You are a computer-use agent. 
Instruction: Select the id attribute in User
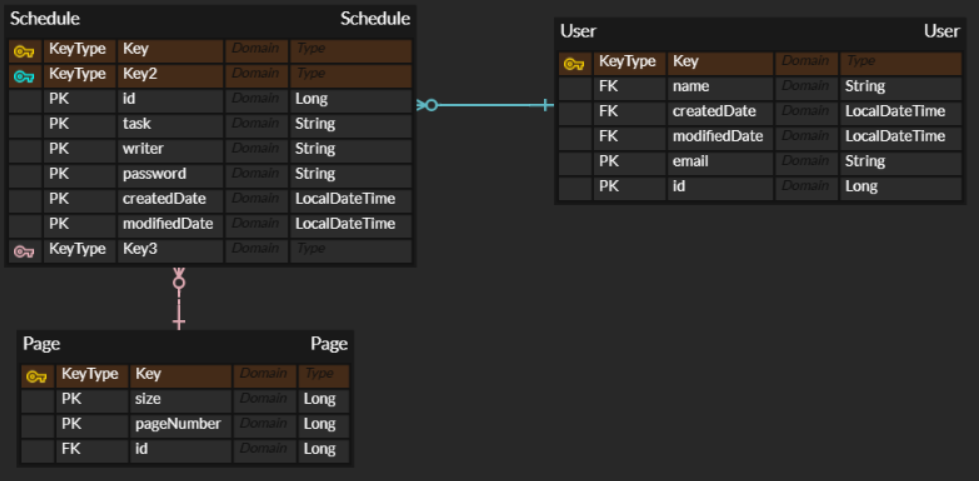click(x=721, y=189)
